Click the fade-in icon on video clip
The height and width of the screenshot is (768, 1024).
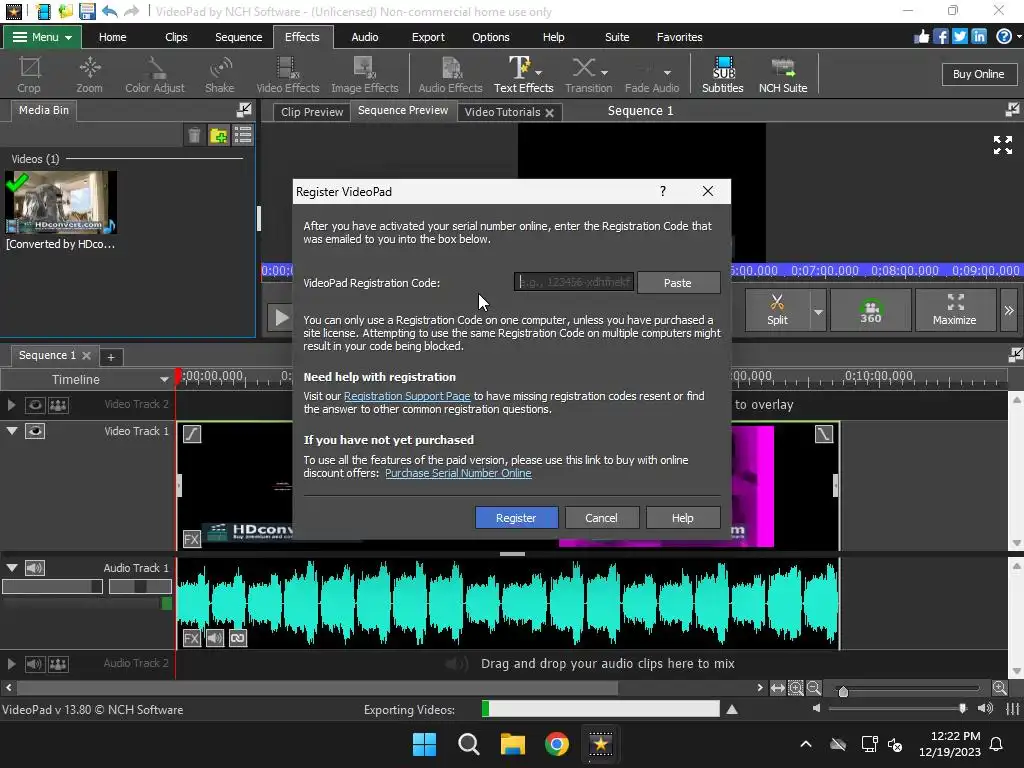click(x=191, y=434)
